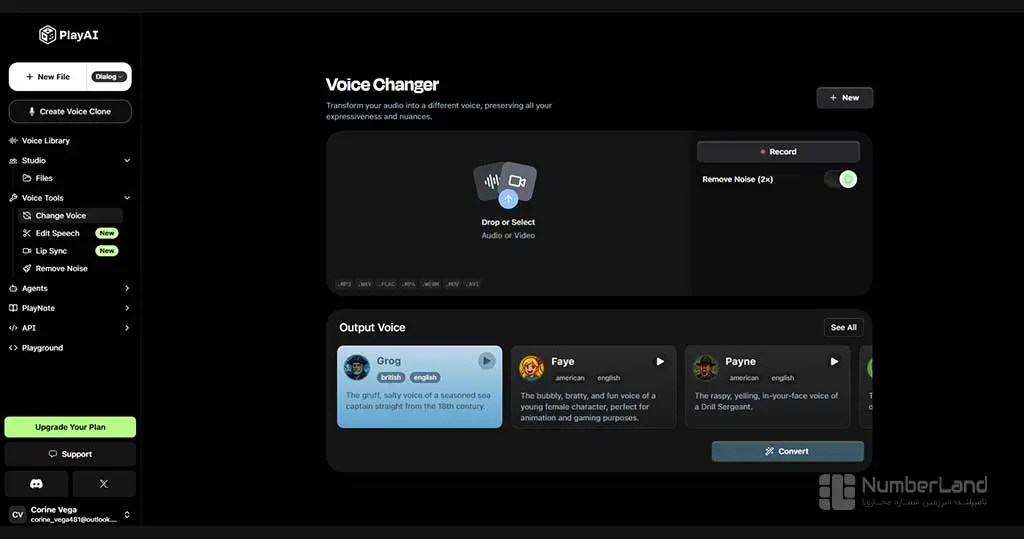Click the Payne avatar thumbnail

point(705,368)
